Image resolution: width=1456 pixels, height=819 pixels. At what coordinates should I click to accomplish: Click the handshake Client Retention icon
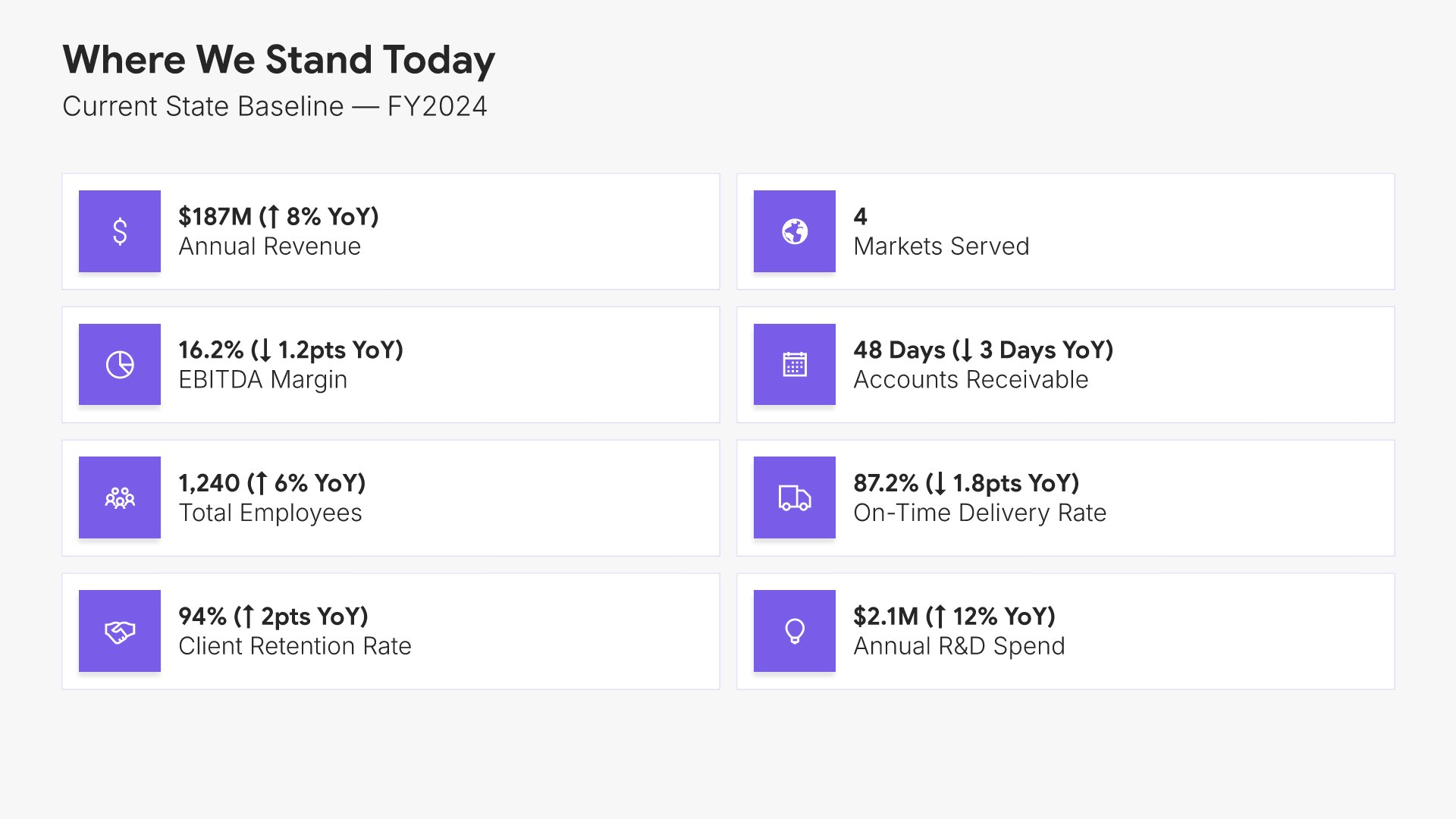point(120,631)
